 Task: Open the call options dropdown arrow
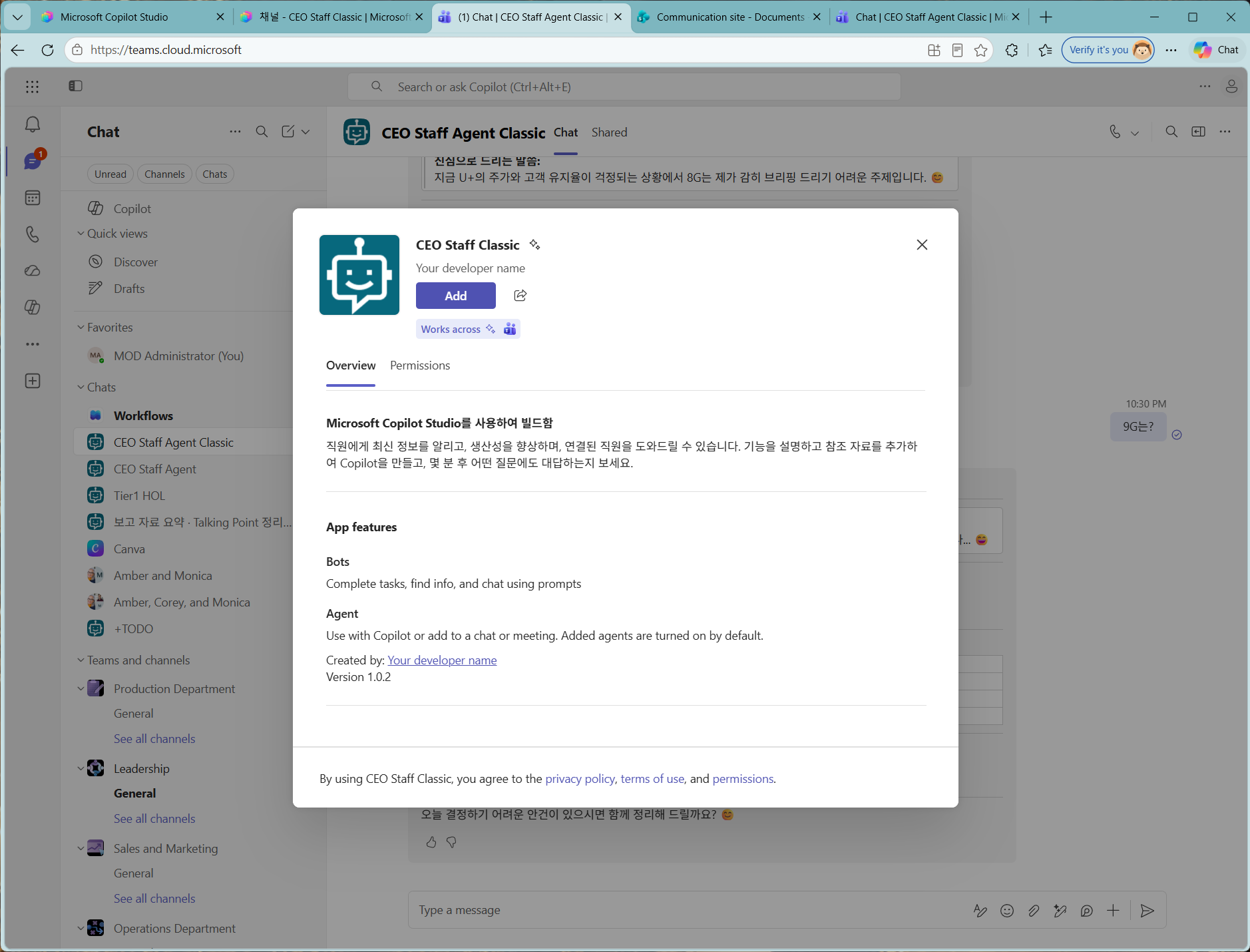tap(1135, 133)
